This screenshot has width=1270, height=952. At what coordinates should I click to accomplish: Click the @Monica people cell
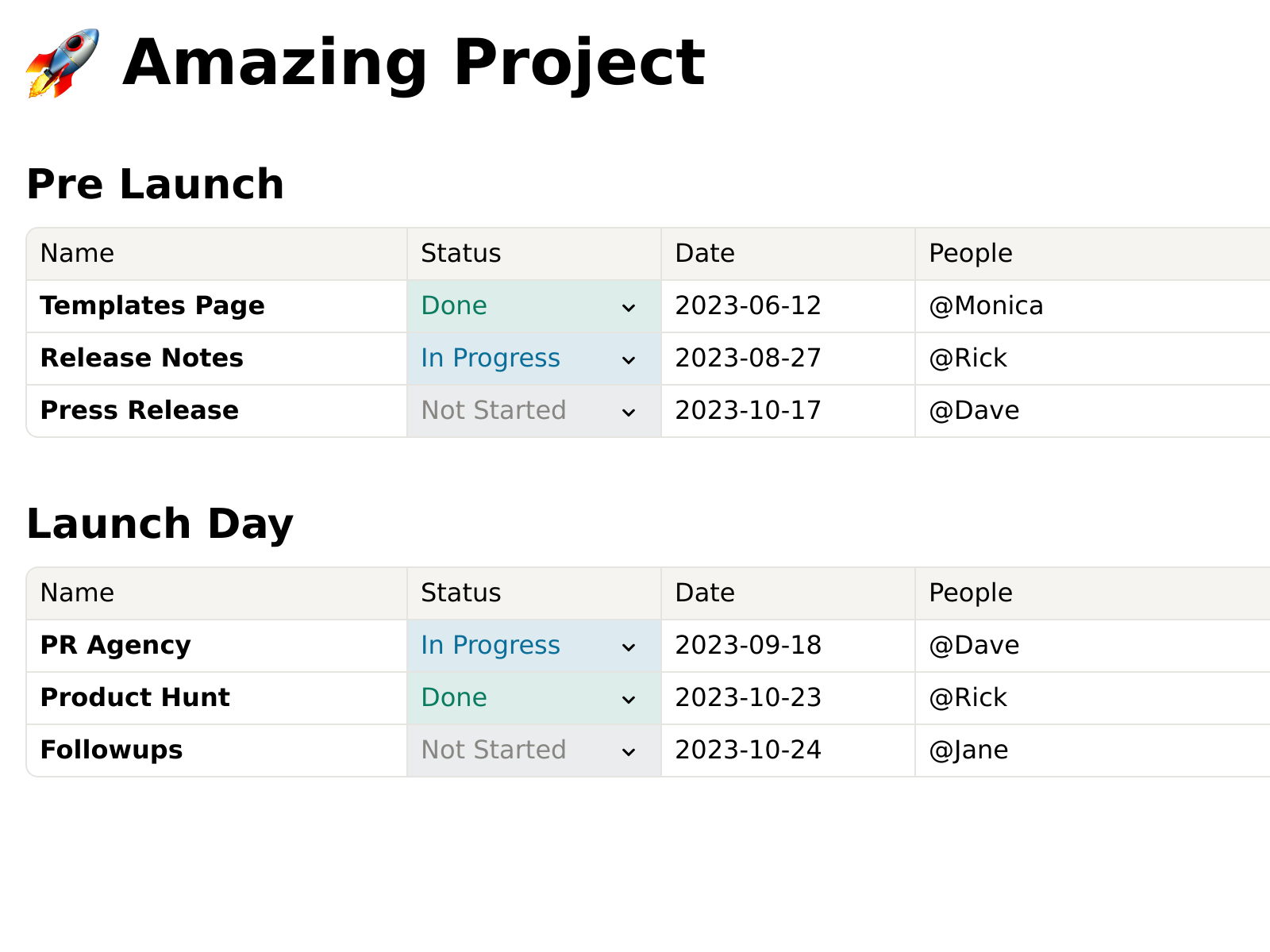point(986,306)
